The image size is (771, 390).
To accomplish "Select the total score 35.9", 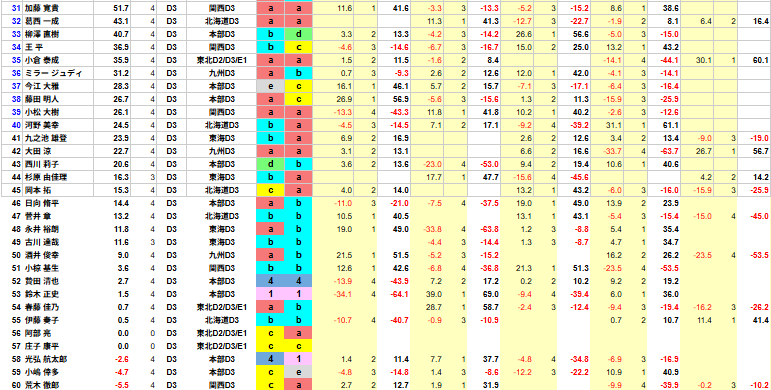I will 121,60.
